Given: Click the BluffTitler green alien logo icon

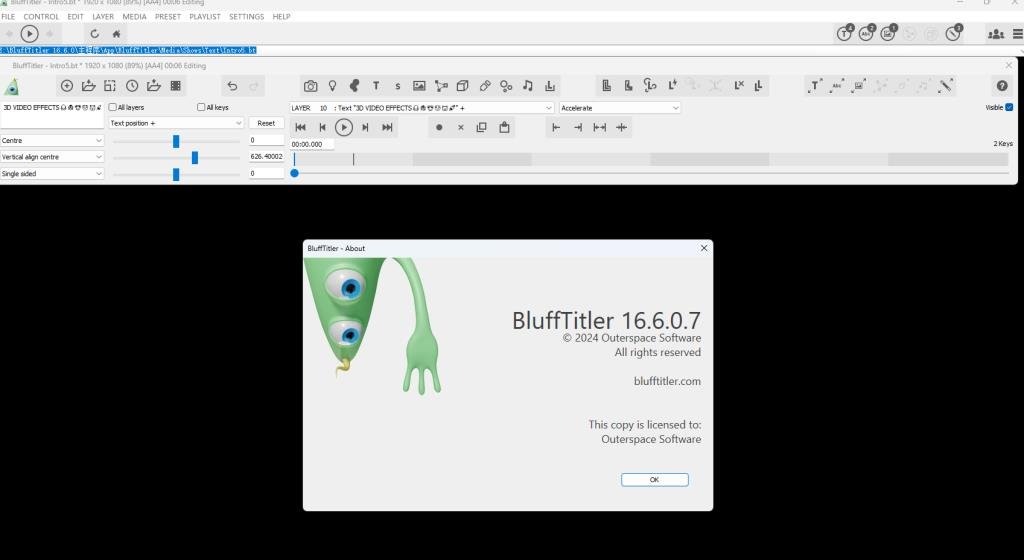Looking at the screenshot, I should [x=12, y=86].
